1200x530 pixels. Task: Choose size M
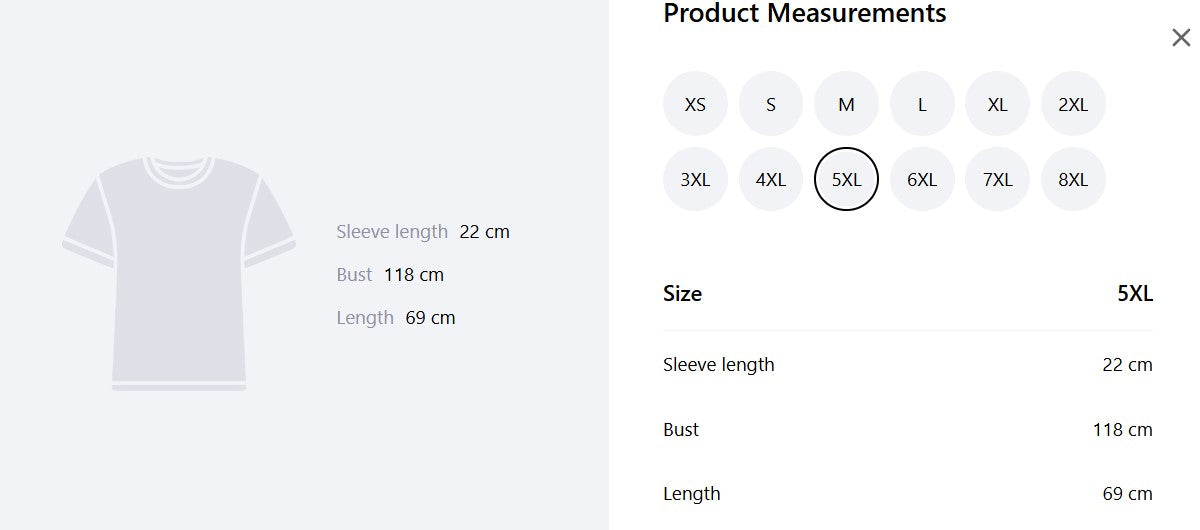pyautogui.click(x=846, y=104)
